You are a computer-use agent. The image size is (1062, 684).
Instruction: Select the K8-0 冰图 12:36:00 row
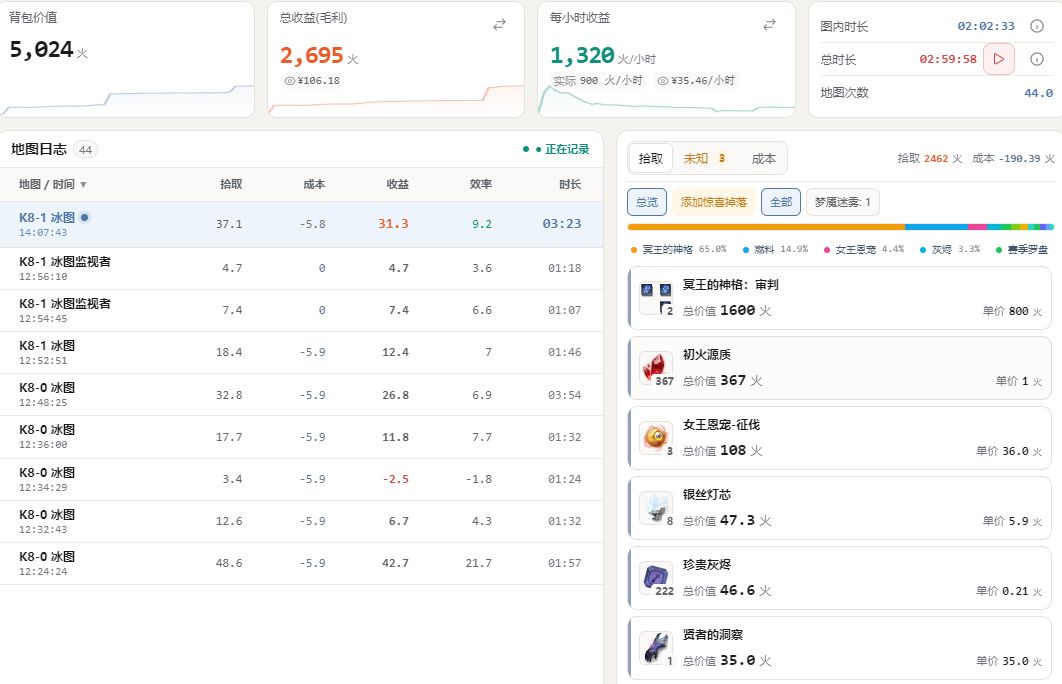coord(301,437)
